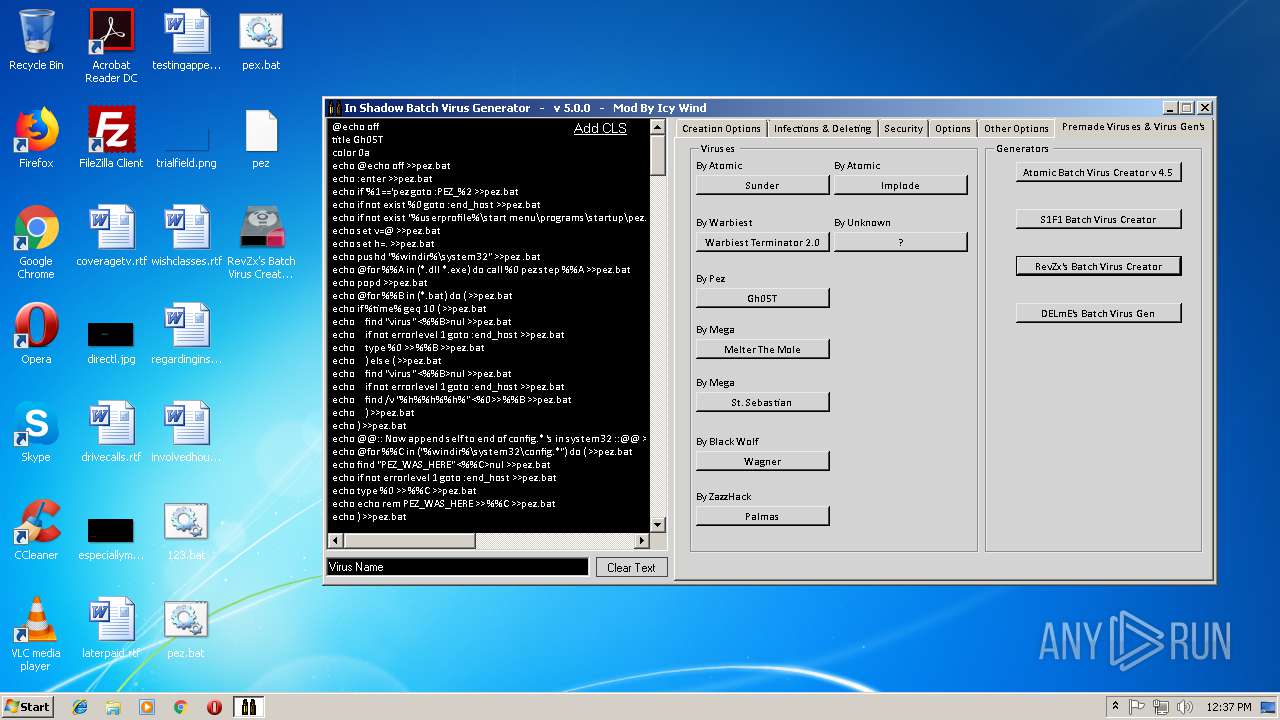
Task: Click the Start button
Action: point(28,707)
